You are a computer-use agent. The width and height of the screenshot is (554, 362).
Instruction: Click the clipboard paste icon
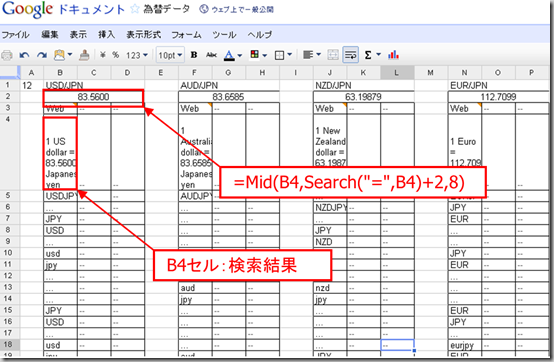coord(59,55)
